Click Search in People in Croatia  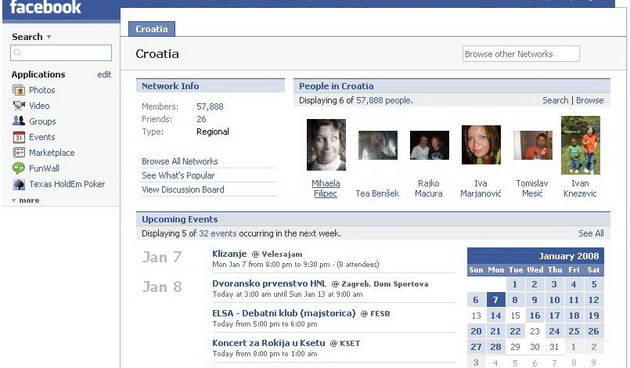[555, 100]
